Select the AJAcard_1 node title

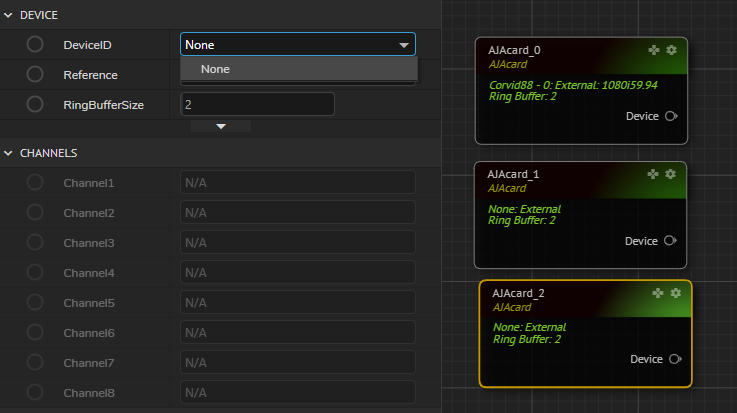pos(513,174)
